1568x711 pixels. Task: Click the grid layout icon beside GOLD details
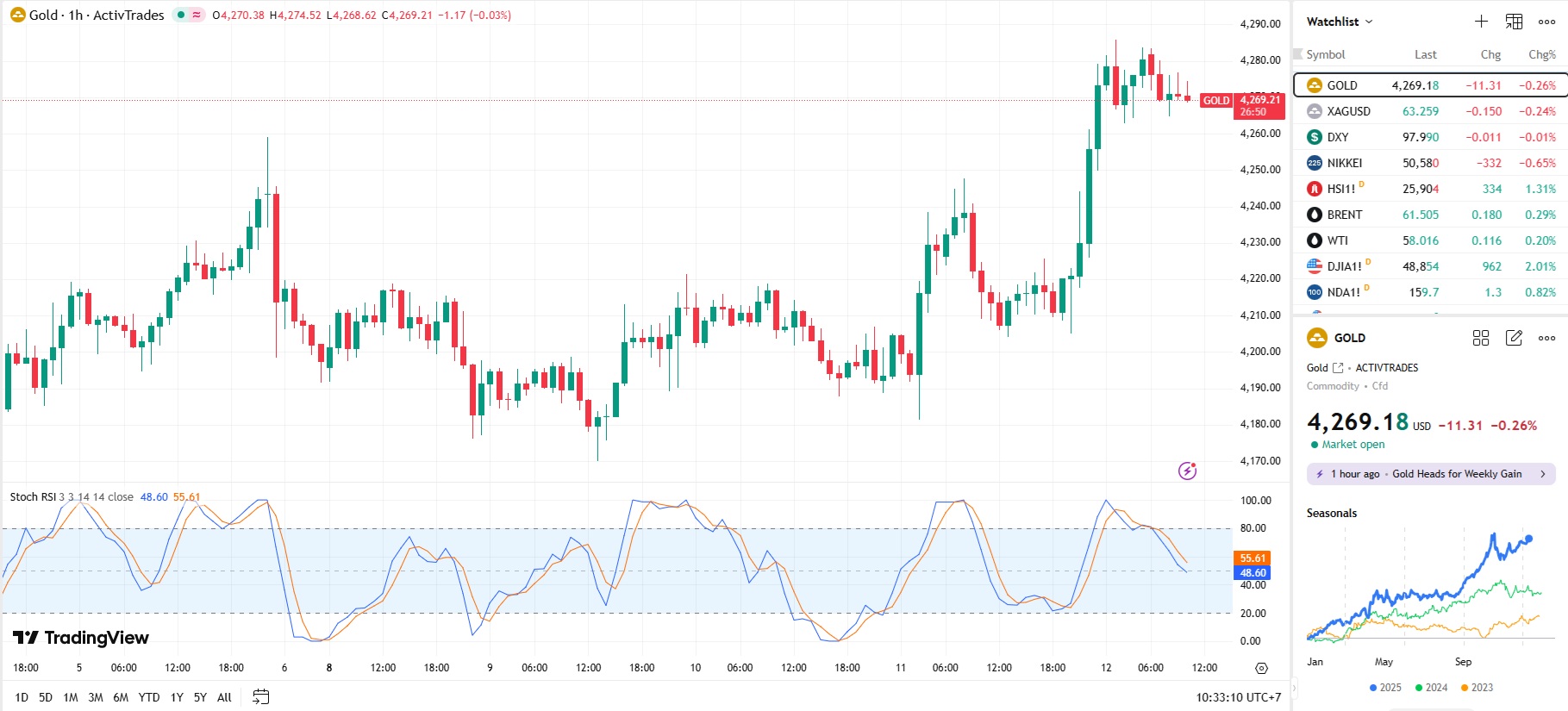(x=1481, y=338)
